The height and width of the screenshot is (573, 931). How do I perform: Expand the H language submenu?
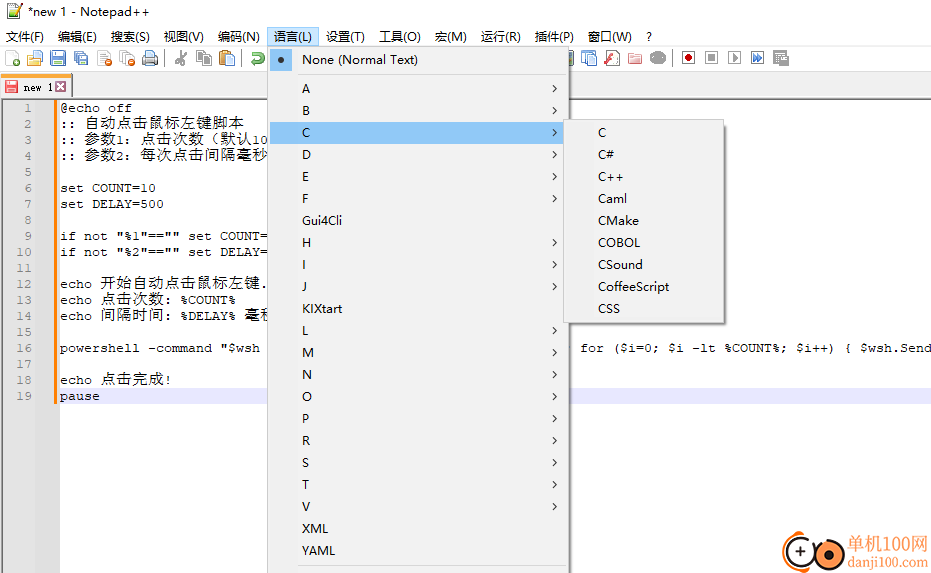coord(418,242)
